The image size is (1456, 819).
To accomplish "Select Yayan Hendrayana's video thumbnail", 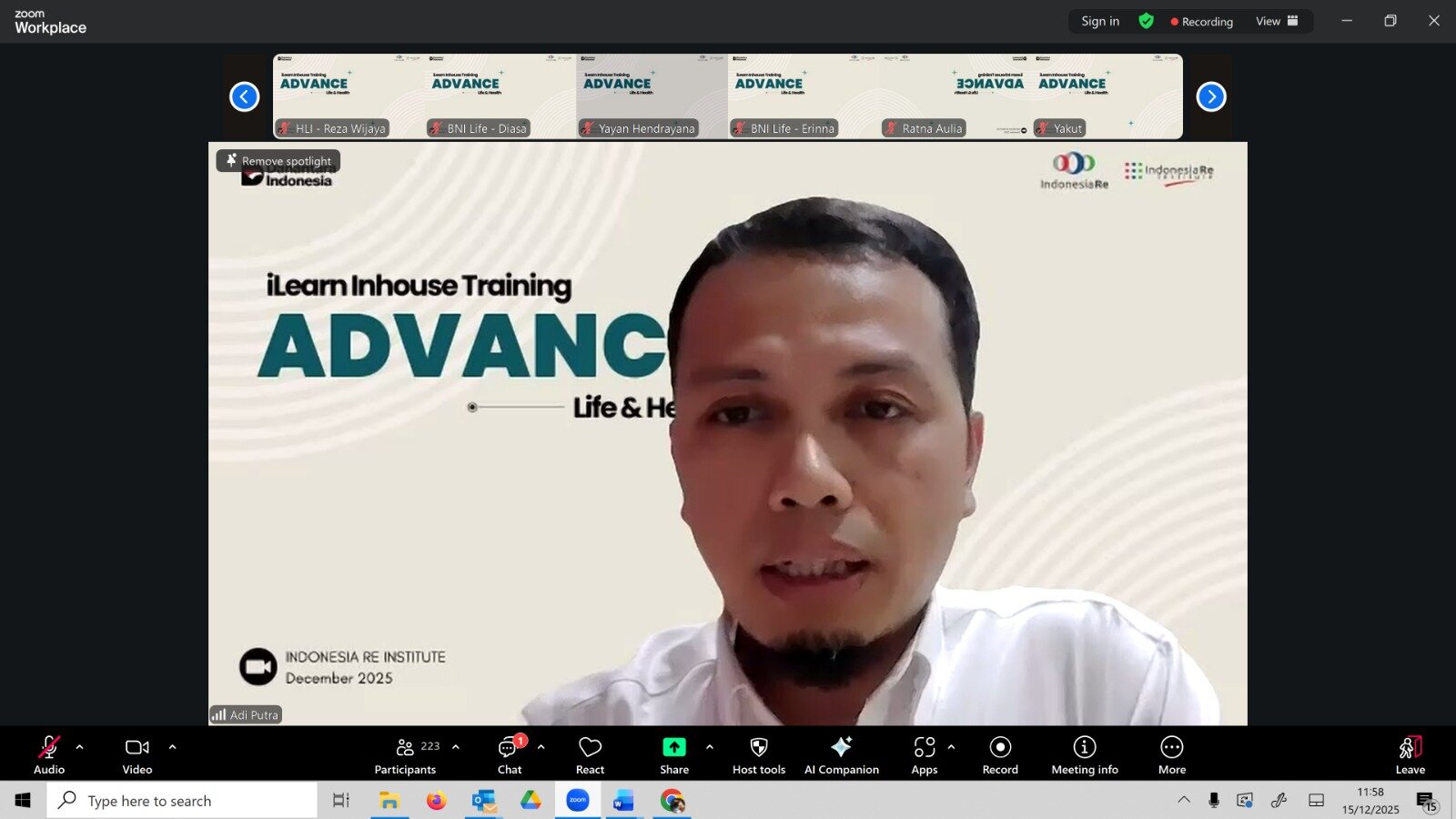I will (652, 96).
